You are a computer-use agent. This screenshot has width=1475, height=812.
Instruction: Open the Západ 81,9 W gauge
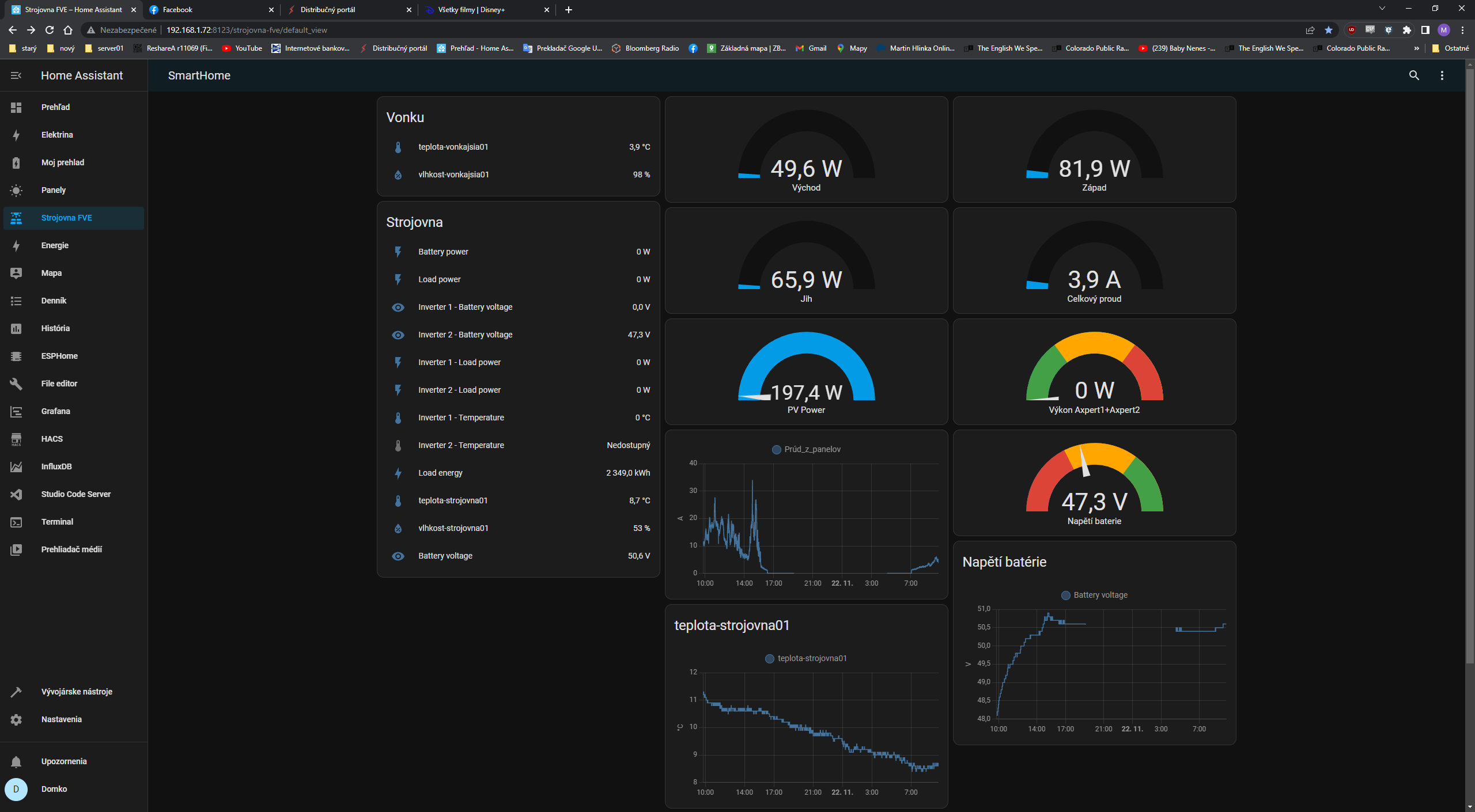point(1094,150)
